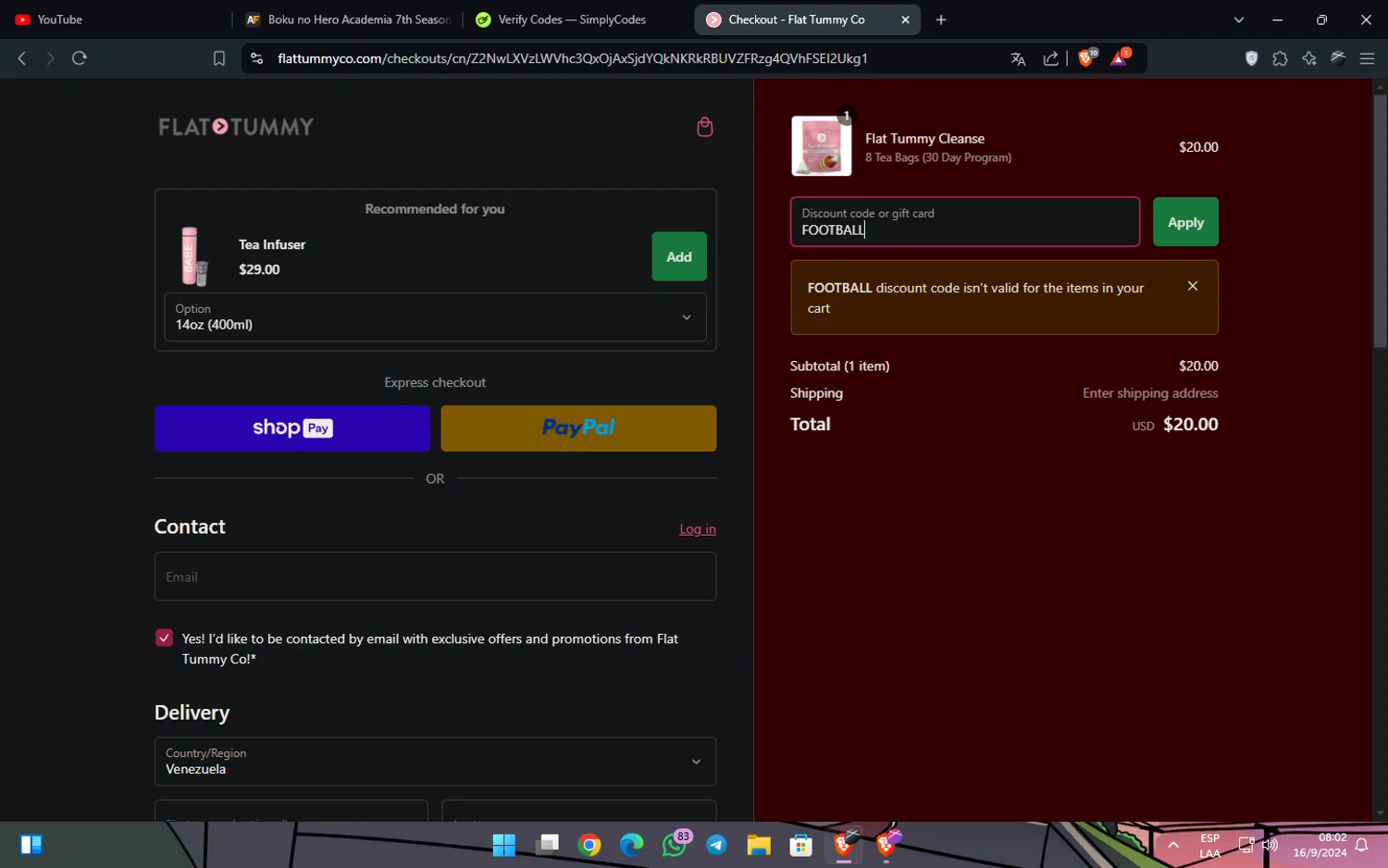Launch Microsoft Edge from taskbar
Screen dimensions: 1388x868
632,845
